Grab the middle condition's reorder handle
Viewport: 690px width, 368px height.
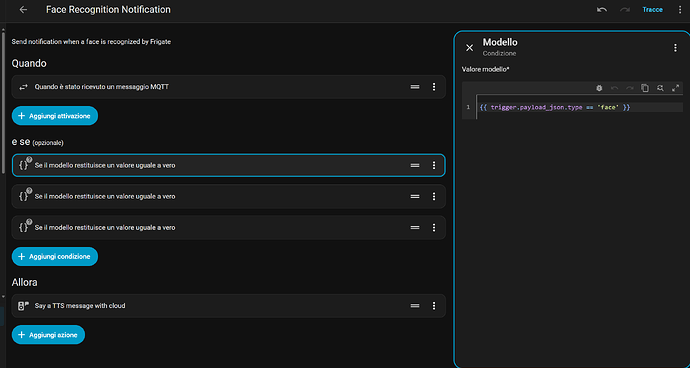point(415,196)
